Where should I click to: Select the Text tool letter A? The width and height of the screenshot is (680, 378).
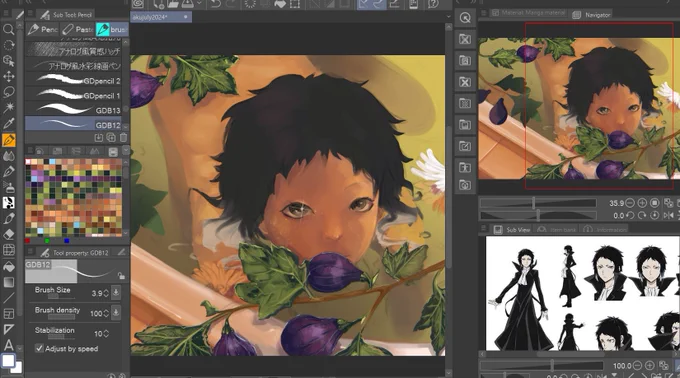coord(8,345)
